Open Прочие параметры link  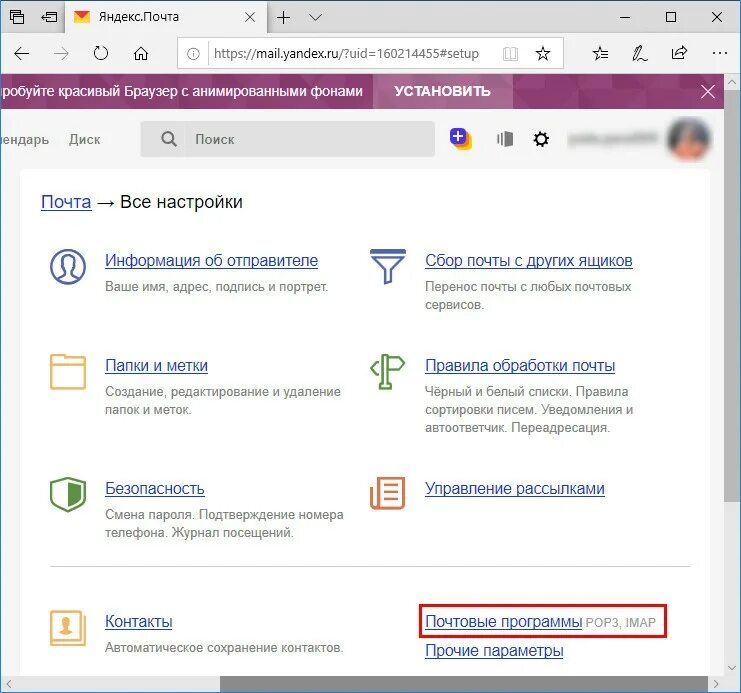point(494,651)
